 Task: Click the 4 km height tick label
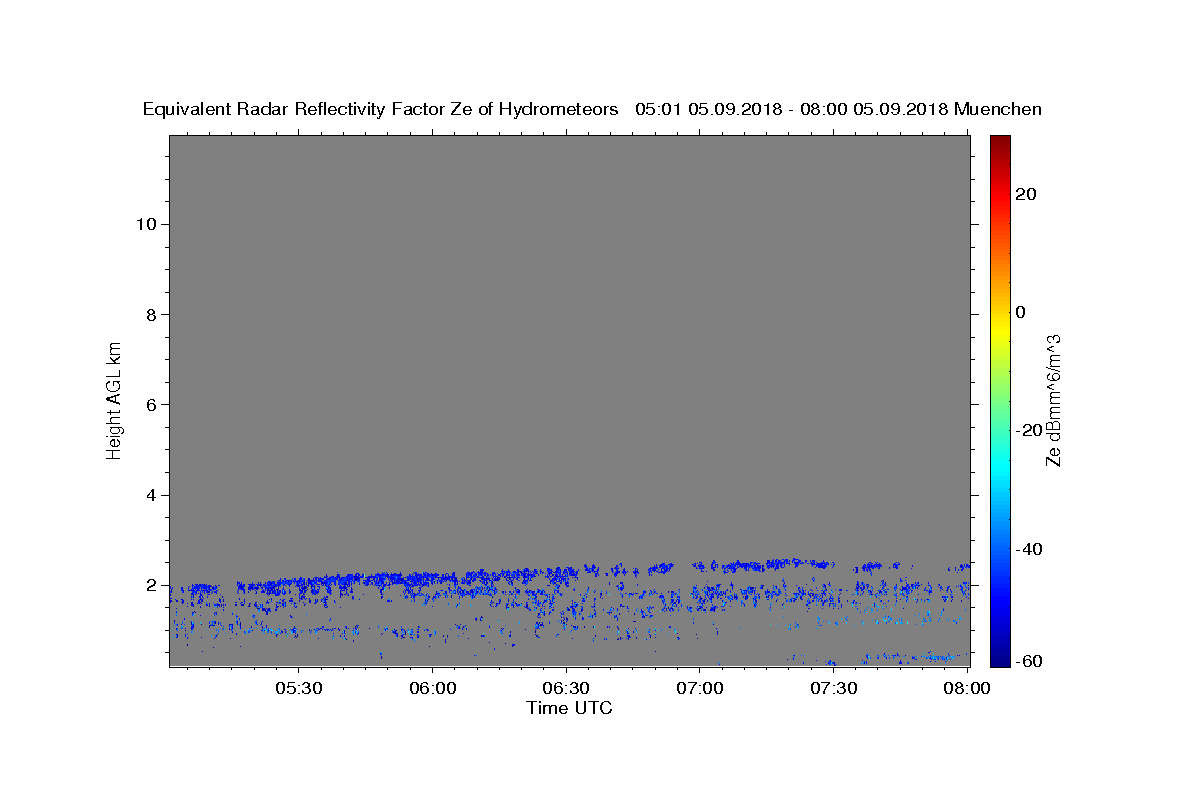point(152,495)
